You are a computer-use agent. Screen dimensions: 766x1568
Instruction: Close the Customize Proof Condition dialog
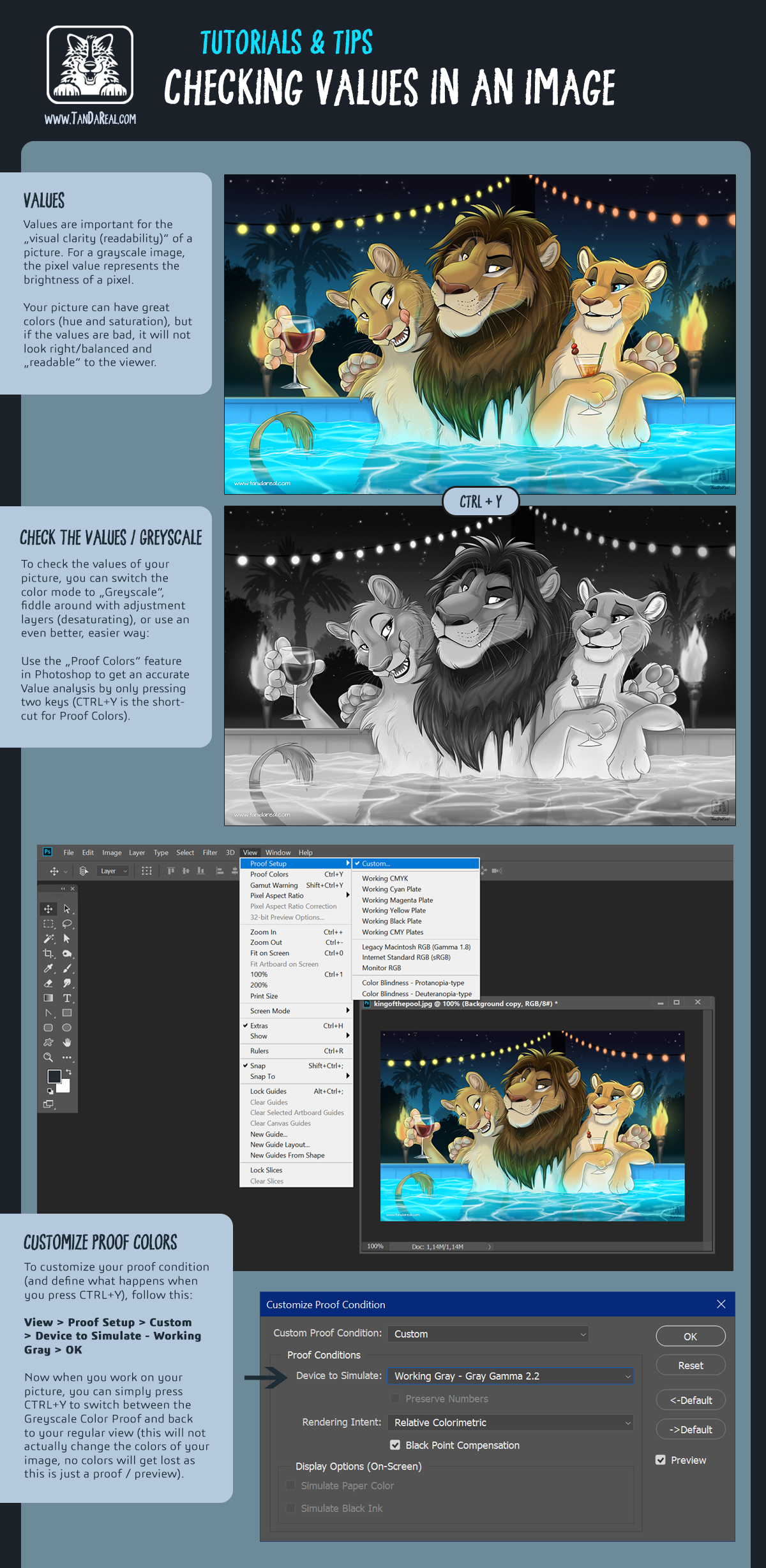721,1304
